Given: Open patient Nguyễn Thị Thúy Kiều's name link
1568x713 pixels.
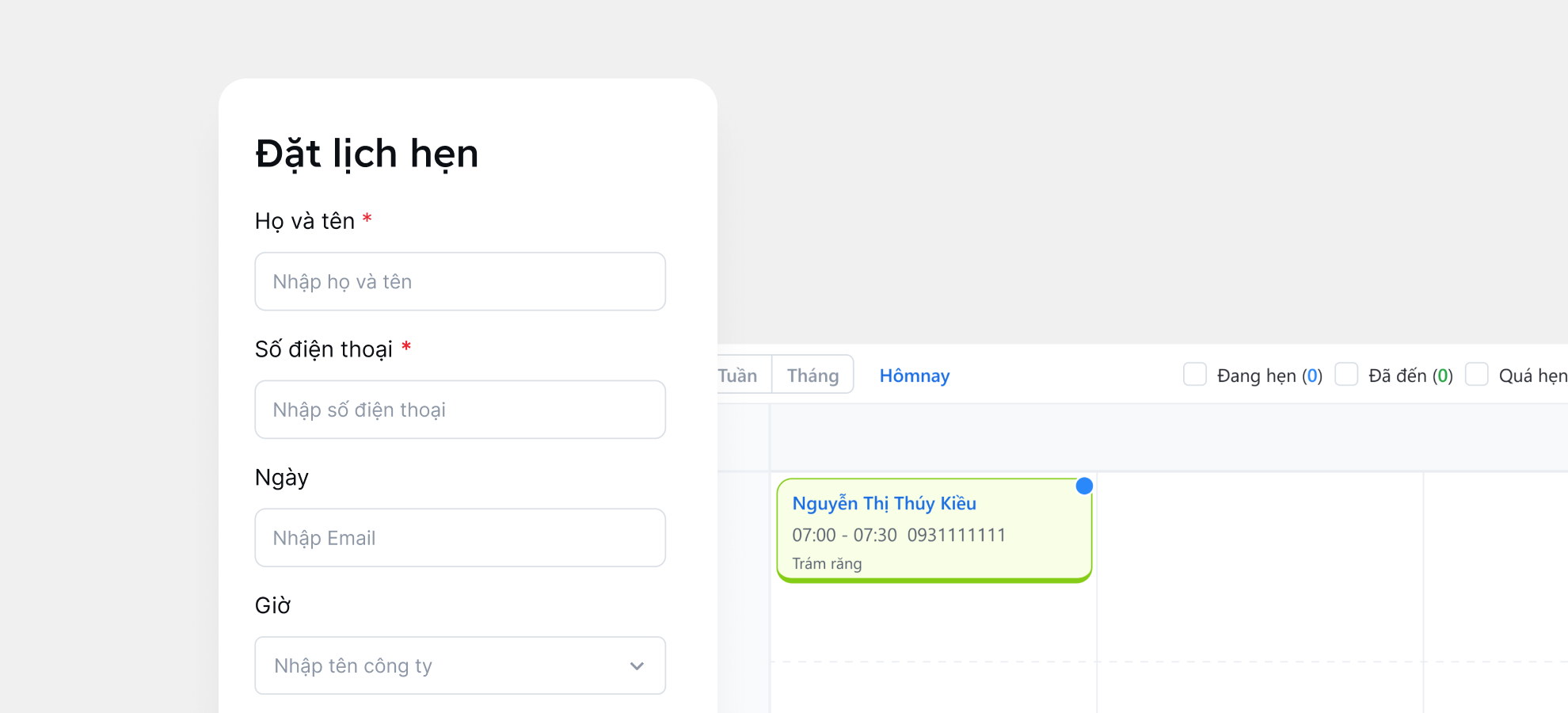Looking at the screenshot, I should 884,504.
